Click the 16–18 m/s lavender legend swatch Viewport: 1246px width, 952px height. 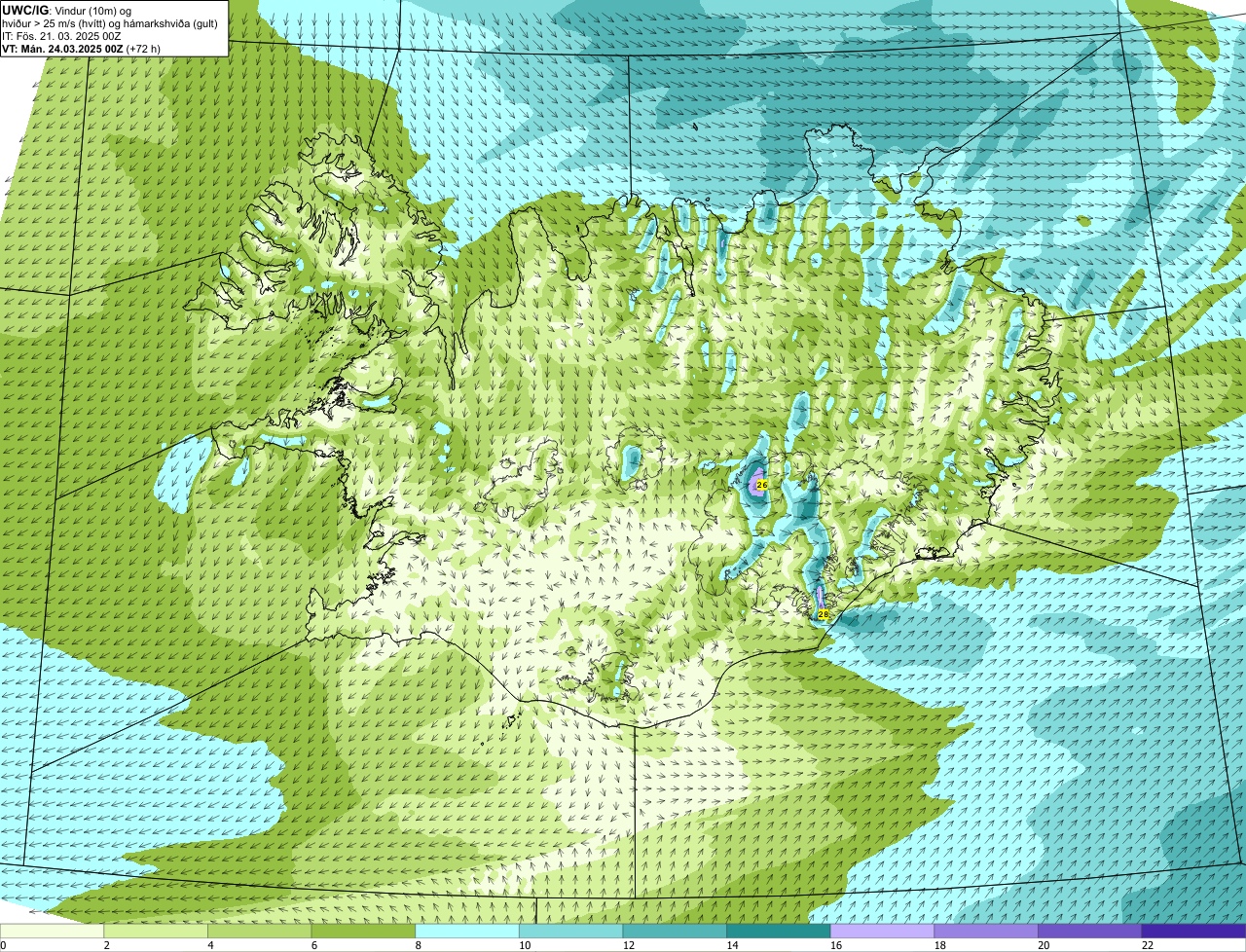[x=883, y=931]
